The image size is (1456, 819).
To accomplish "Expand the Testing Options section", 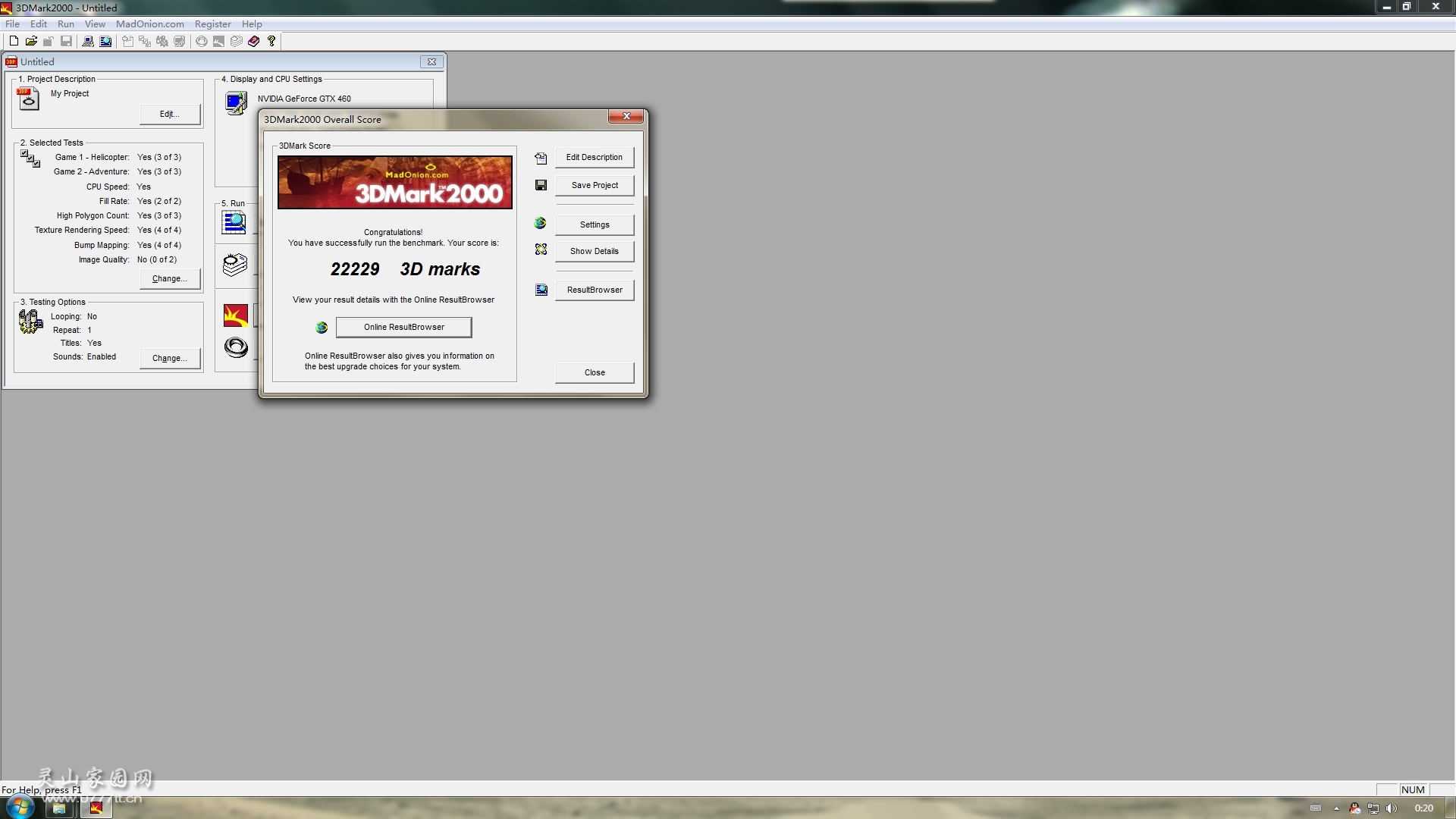I will [54, 301].
